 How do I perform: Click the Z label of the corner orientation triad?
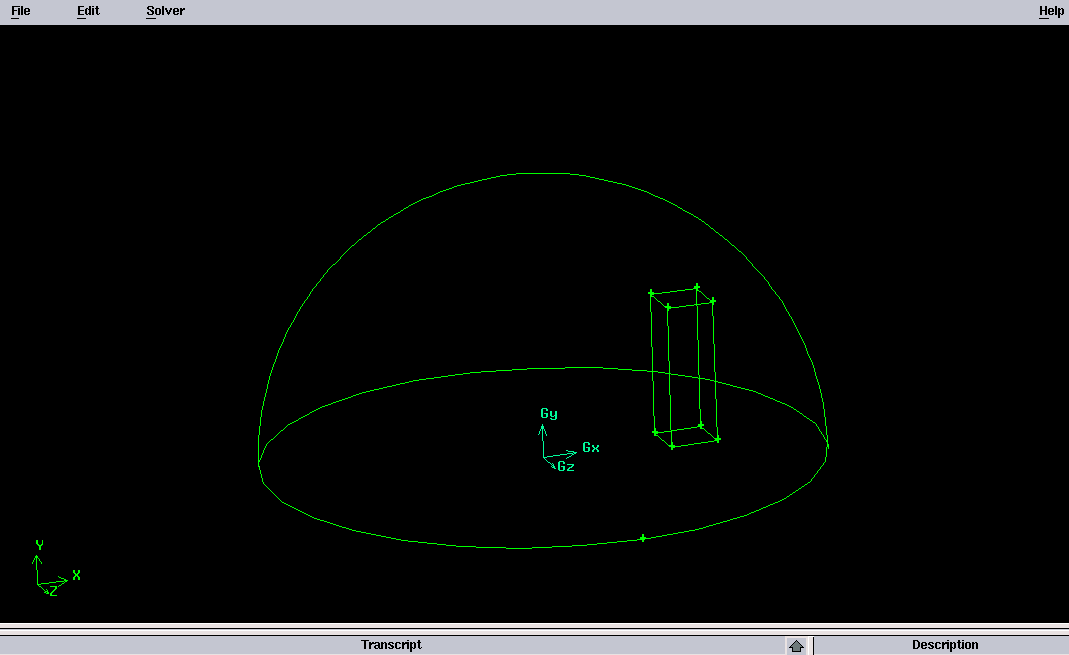[x=53, y=591]
